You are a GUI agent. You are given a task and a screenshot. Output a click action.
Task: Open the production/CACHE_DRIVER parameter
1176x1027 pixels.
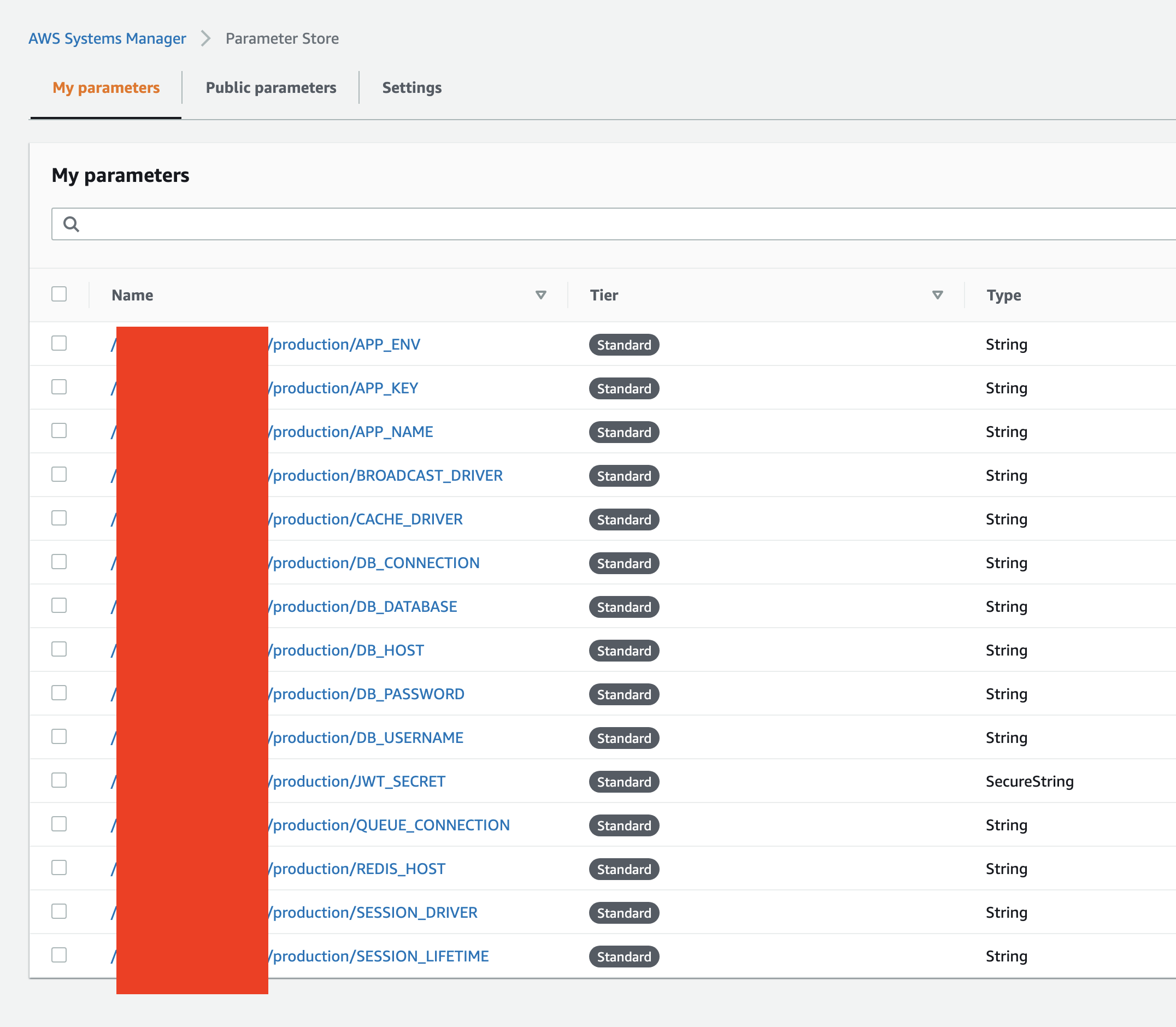pos(366,519)
